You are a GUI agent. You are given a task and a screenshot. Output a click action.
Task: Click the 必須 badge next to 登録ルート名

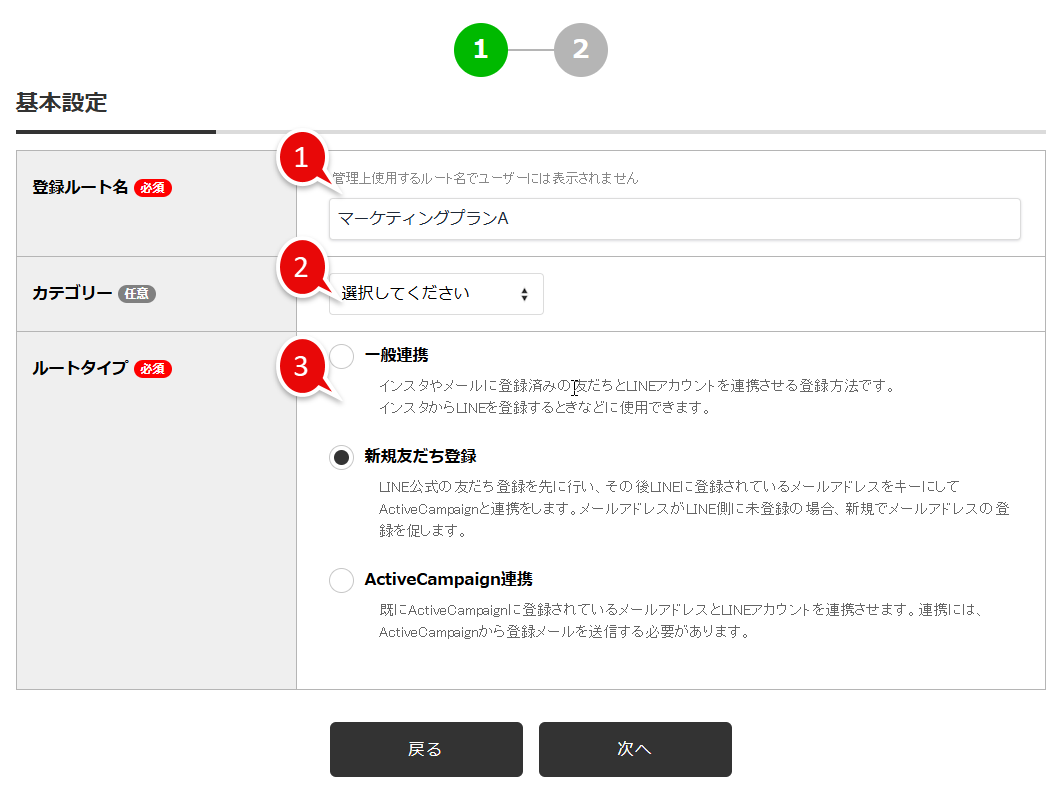tap(152, 188)
